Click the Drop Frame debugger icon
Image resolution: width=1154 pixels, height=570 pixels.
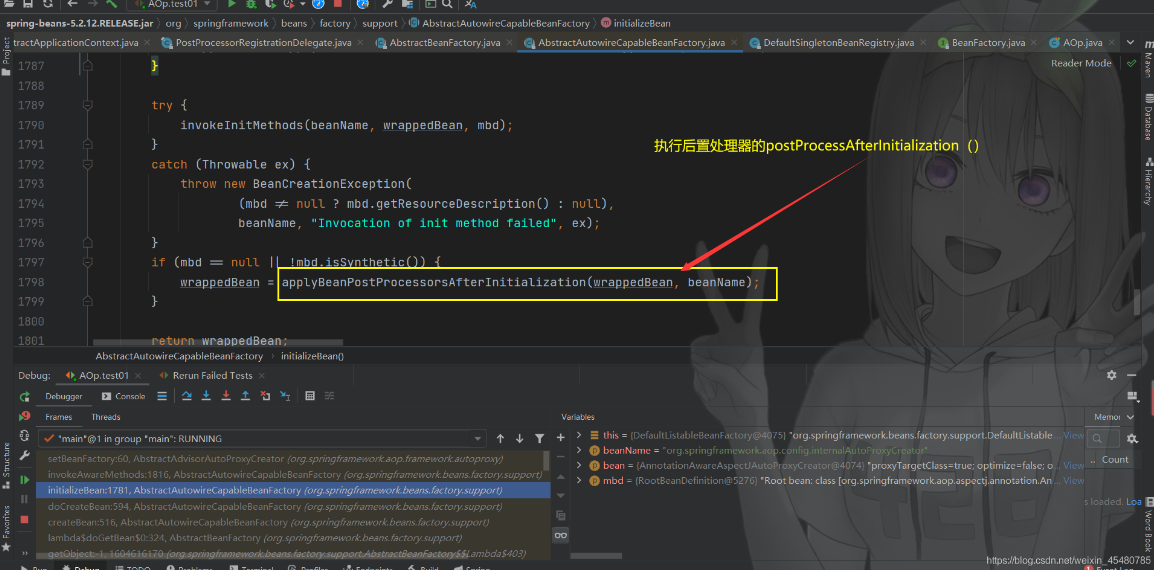click(x=266, y=396)
